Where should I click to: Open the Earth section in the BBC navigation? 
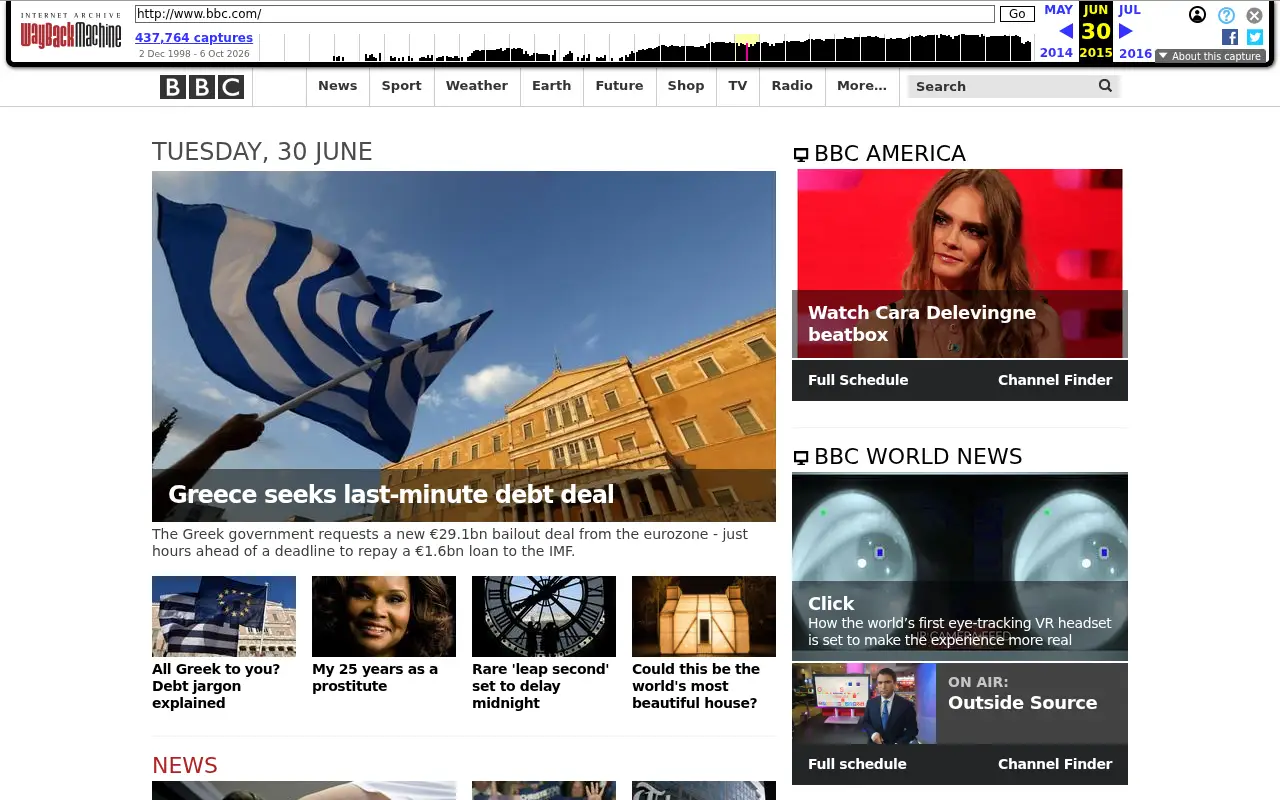[x=552, y=86]
